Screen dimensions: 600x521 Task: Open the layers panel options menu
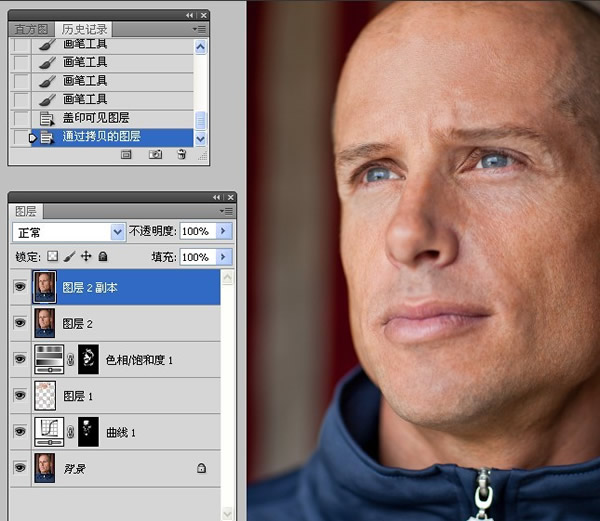click(x=226, y=211)
